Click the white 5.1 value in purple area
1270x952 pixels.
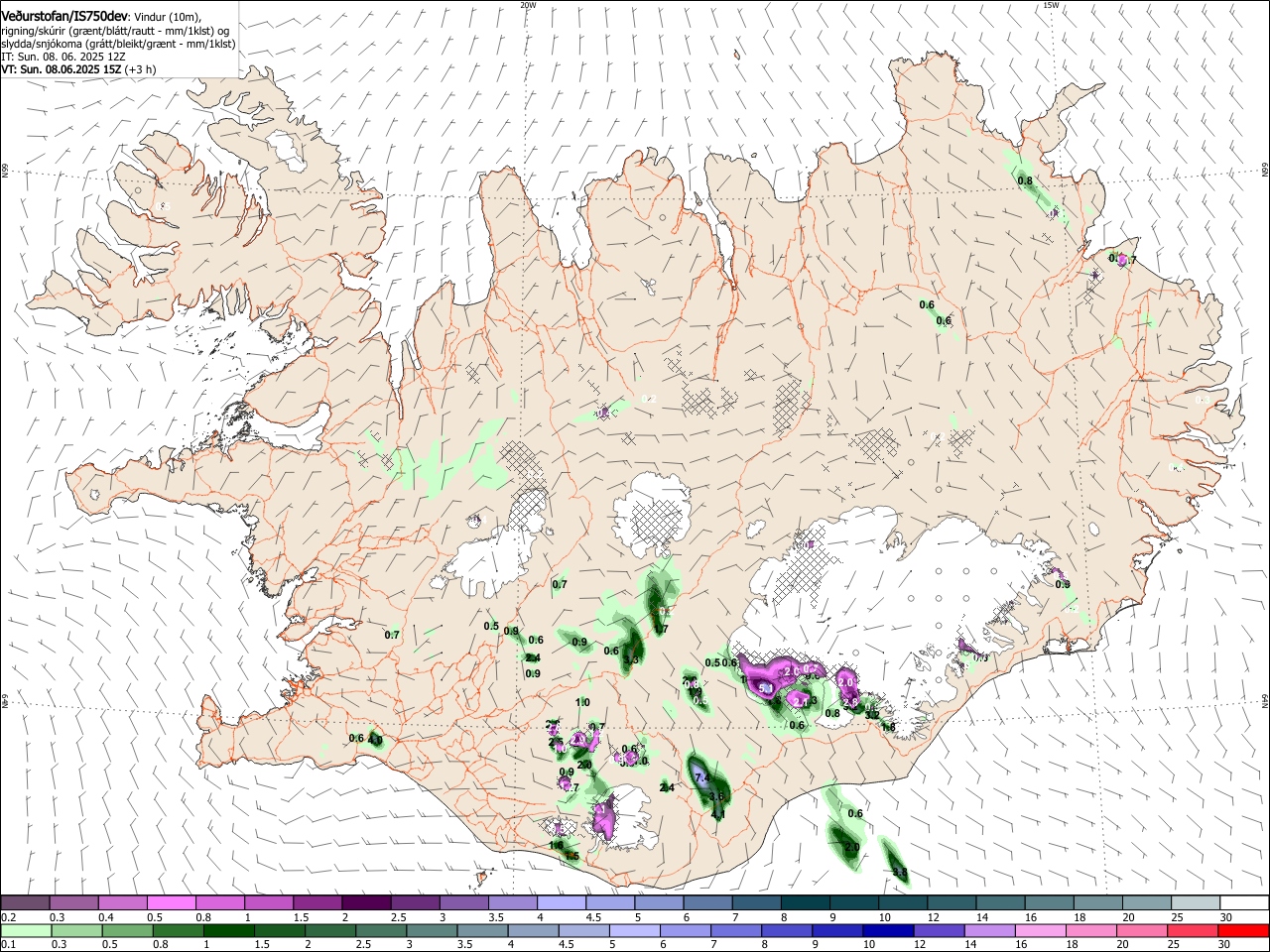(x=766, y=688)
